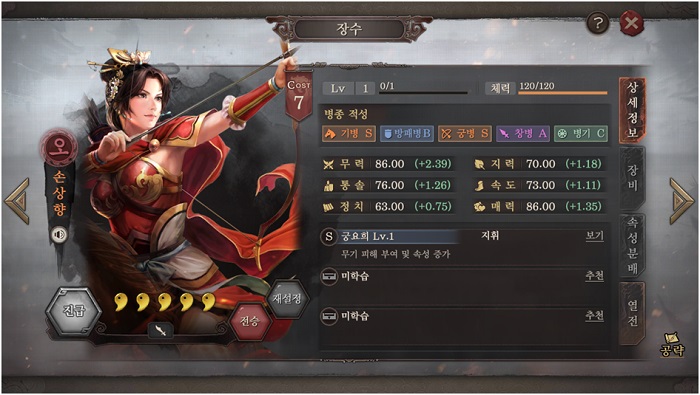Screen dimensions: 700x395
Task: Switch to the 상세정보 tab
Action: point(632,110)
